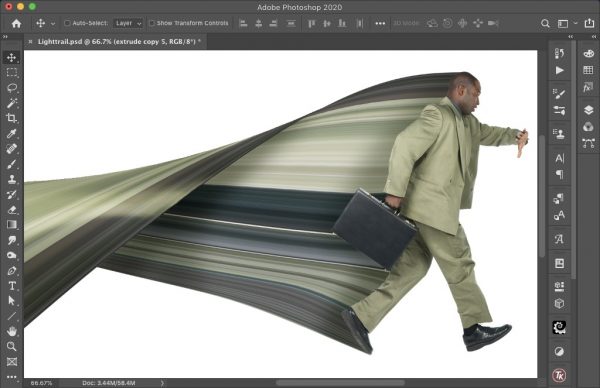600x388 pixels.
Task: Open the Share button
Action: coord(589,23)
